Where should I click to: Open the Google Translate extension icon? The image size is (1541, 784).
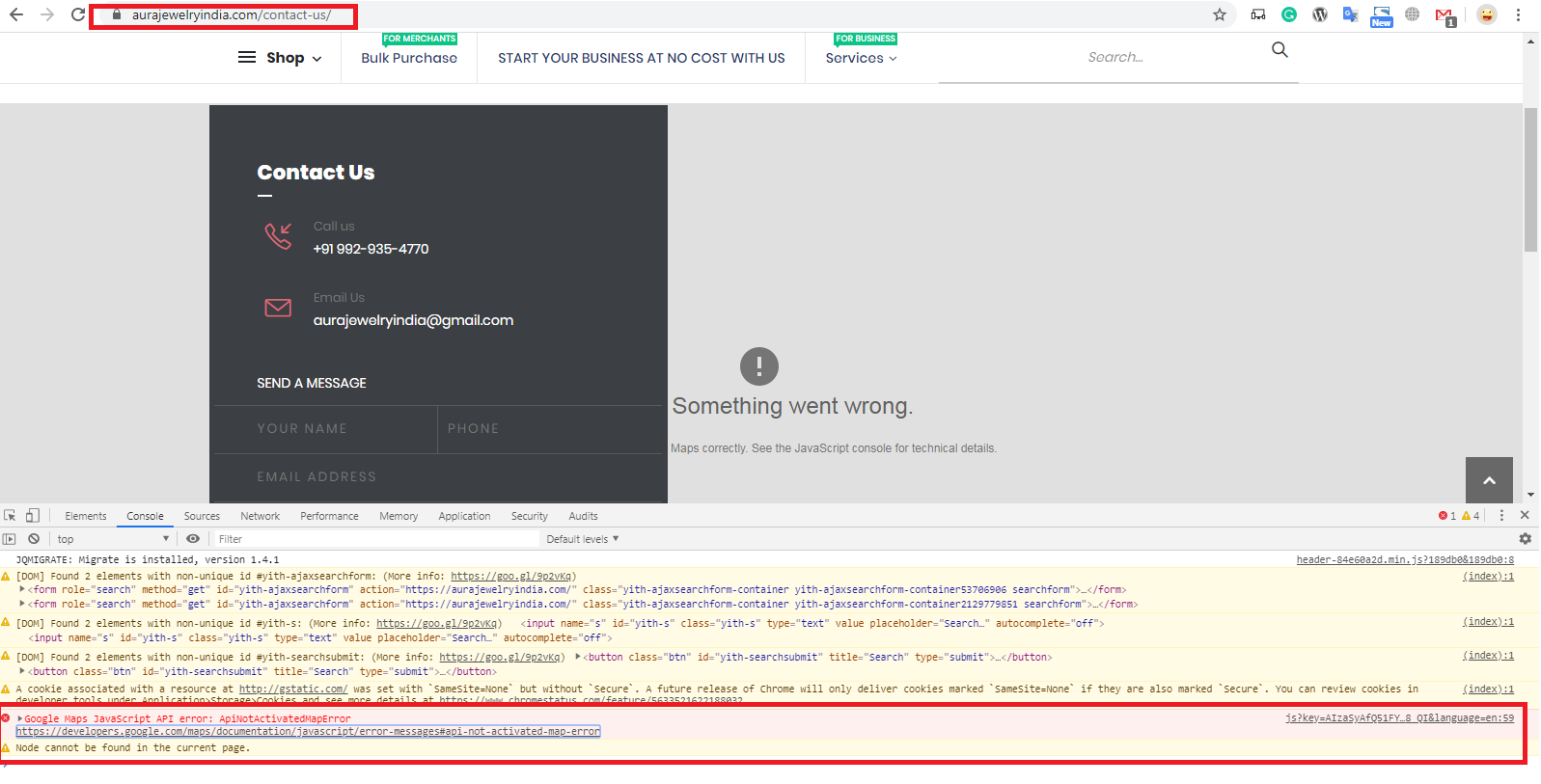(x=1351, y=14)
